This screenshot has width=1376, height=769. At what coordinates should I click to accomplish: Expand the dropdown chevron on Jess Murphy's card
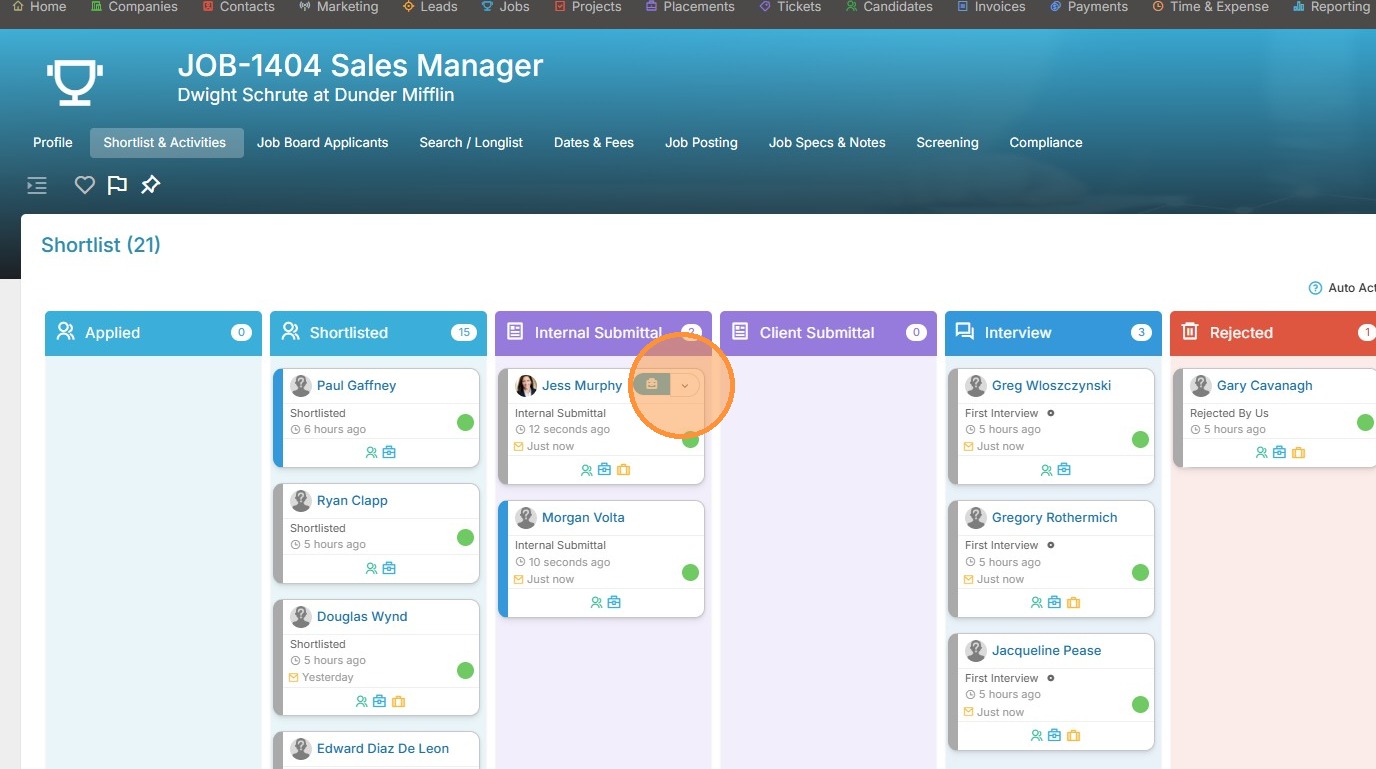[684, 385]
